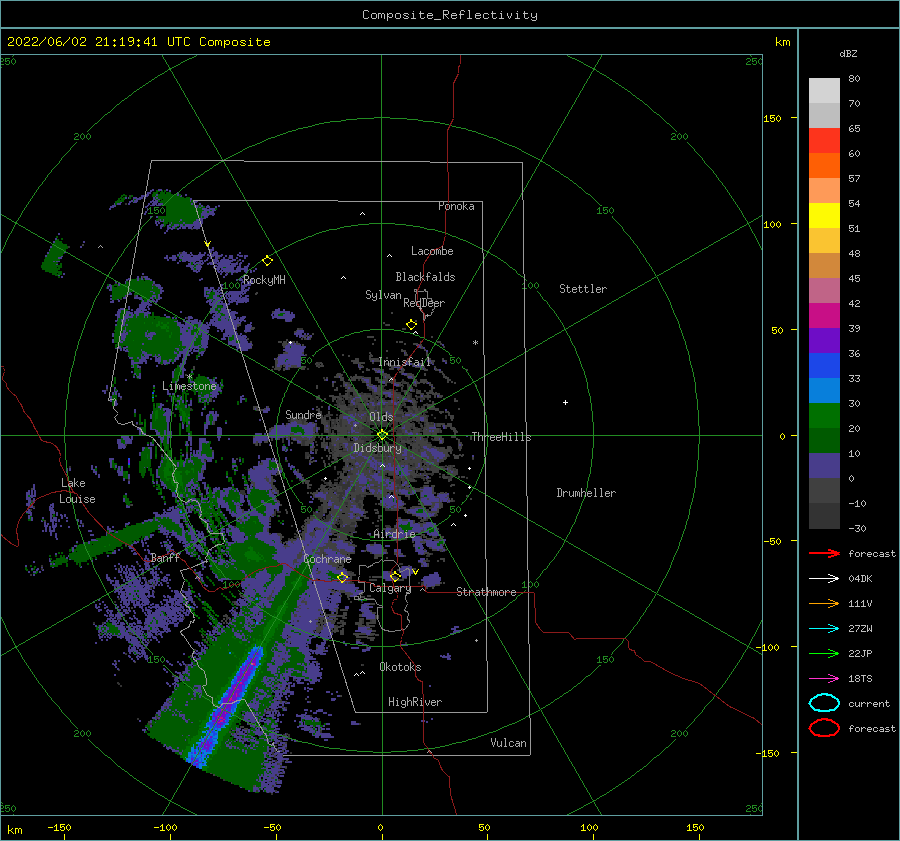This screenshot has width=900, height=841.
Task: Click the cyan 'current' oval legend icon
Action: 824,703
